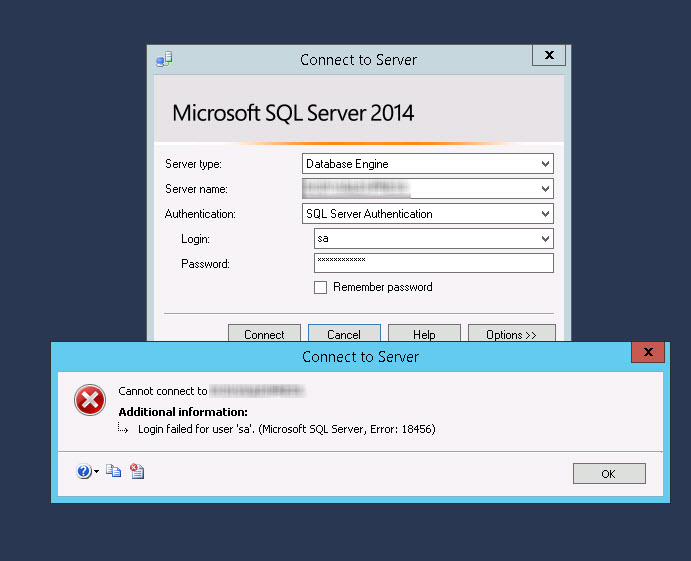This screenshot has width=691, height=561.
Task: Click the Password input field
Action: [434, 263]
